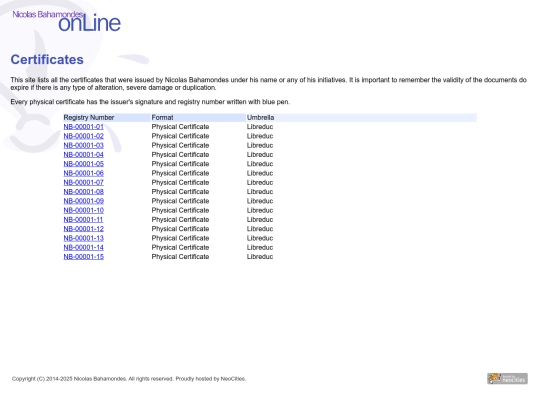The width and height of the screenshot is (540, 405).
Task: Open certificate NB-00001-09
Action: [x=84, y=201]
